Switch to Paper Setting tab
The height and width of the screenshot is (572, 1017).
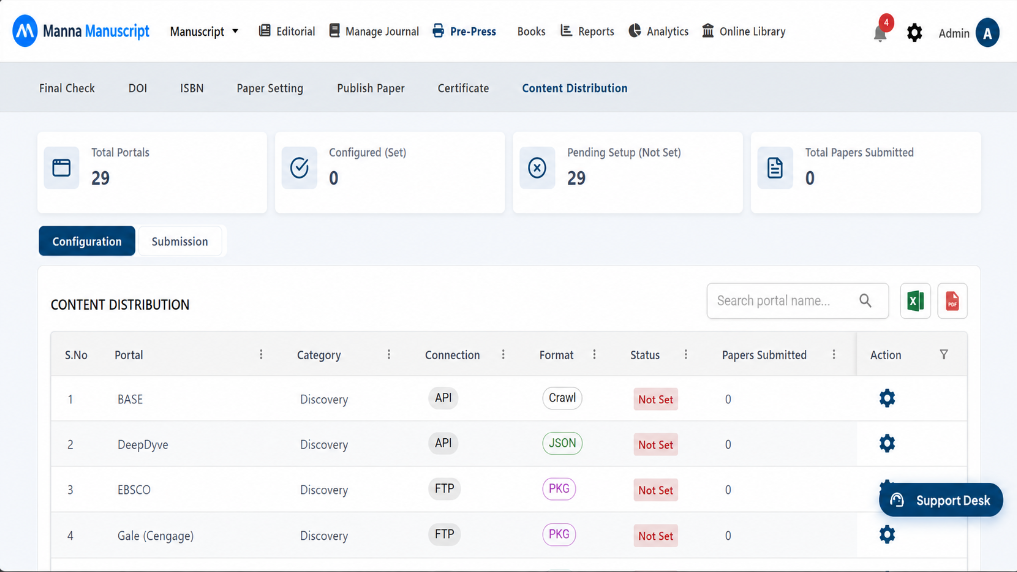[x=270, y=88]
